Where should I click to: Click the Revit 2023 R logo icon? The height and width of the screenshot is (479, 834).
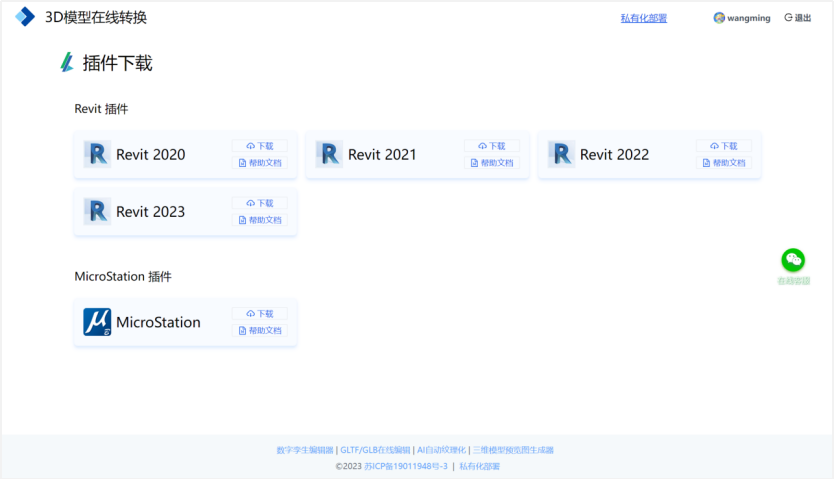click(x=97, y=212)
